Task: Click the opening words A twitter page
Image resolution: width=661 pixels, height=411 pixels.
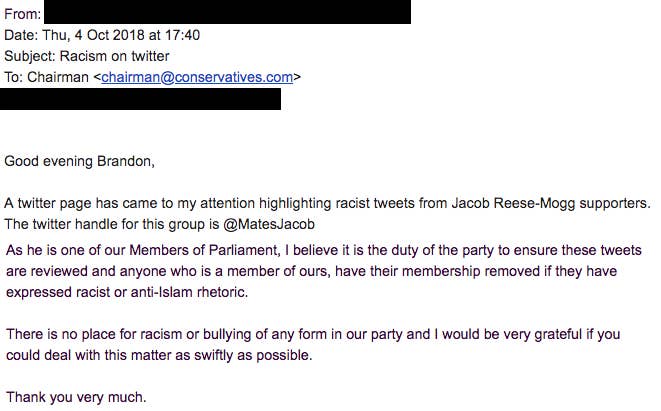Action: [x=48, y=204]
